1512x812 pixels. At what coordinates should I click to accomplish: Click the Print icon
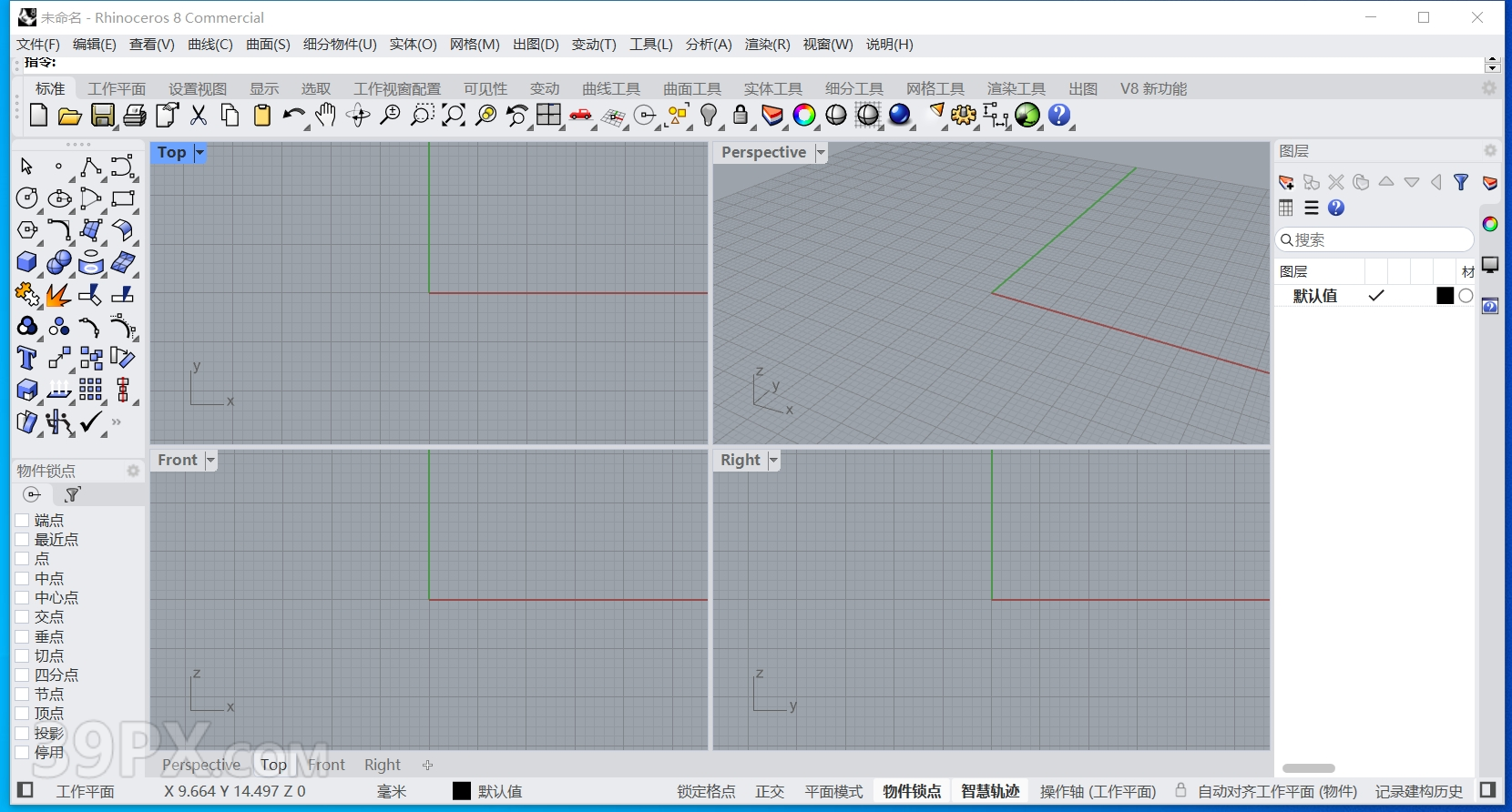135,116
